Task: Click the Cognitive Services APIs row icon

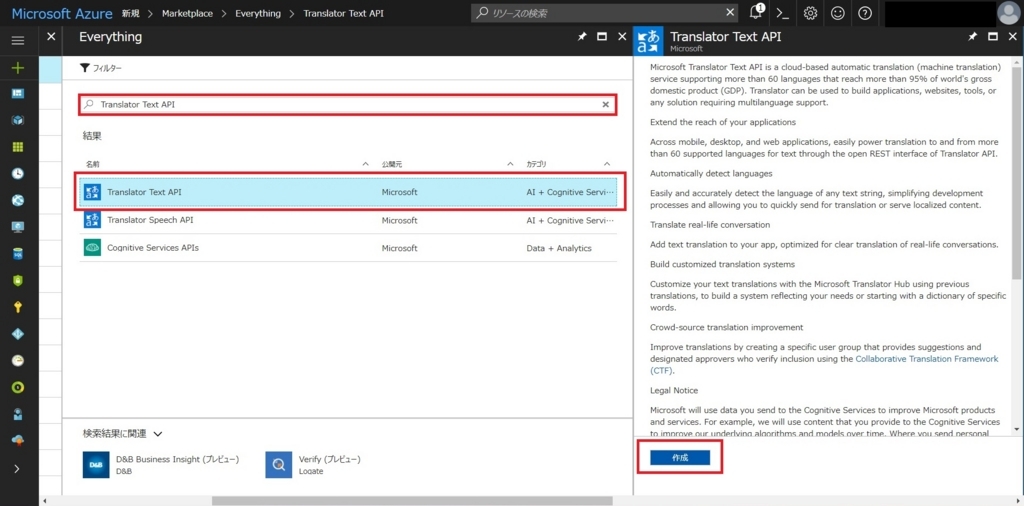Action: tap(92, 248)
